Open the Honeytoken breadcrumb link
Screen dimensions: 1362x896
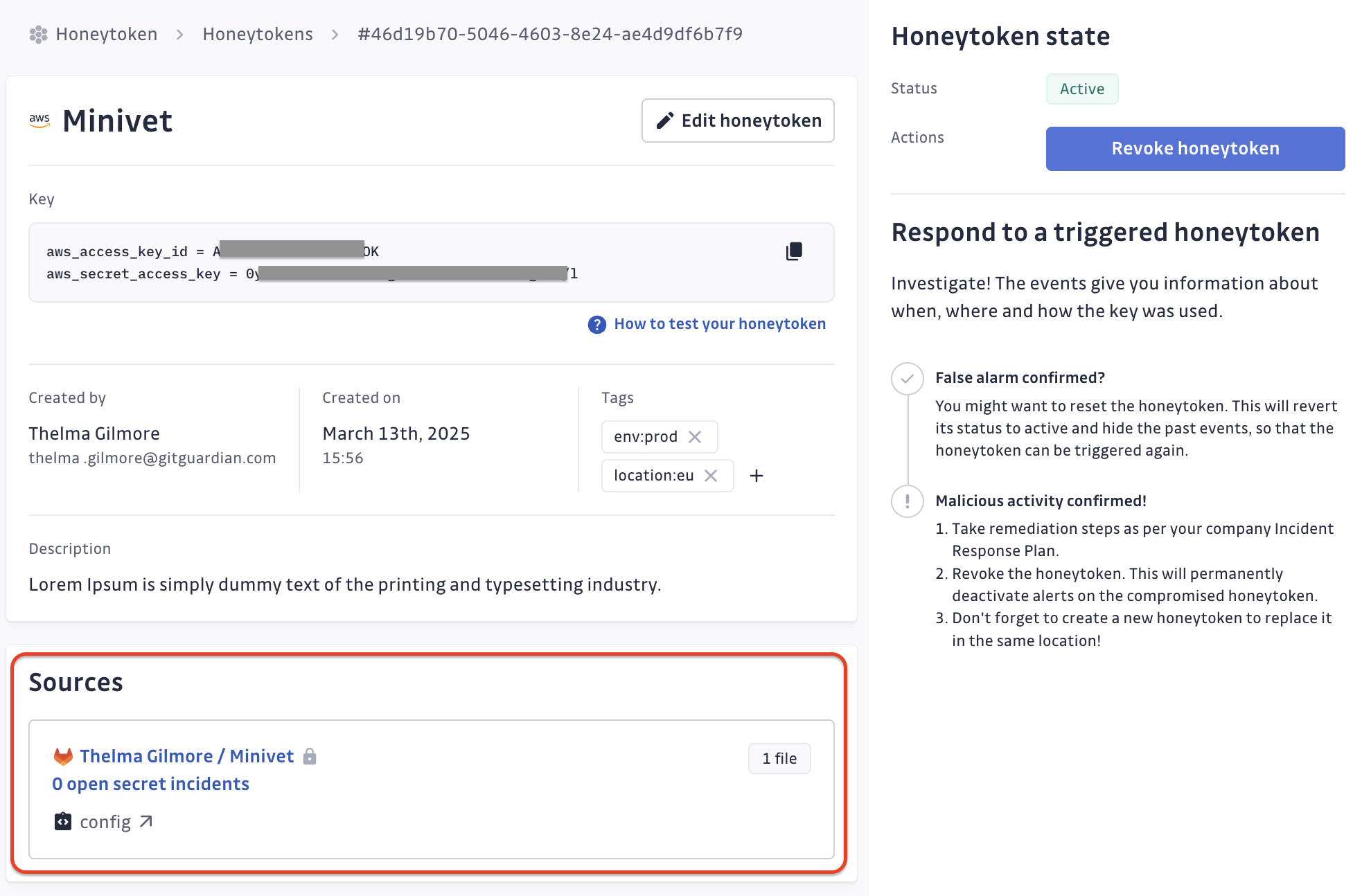click(106, 34)
